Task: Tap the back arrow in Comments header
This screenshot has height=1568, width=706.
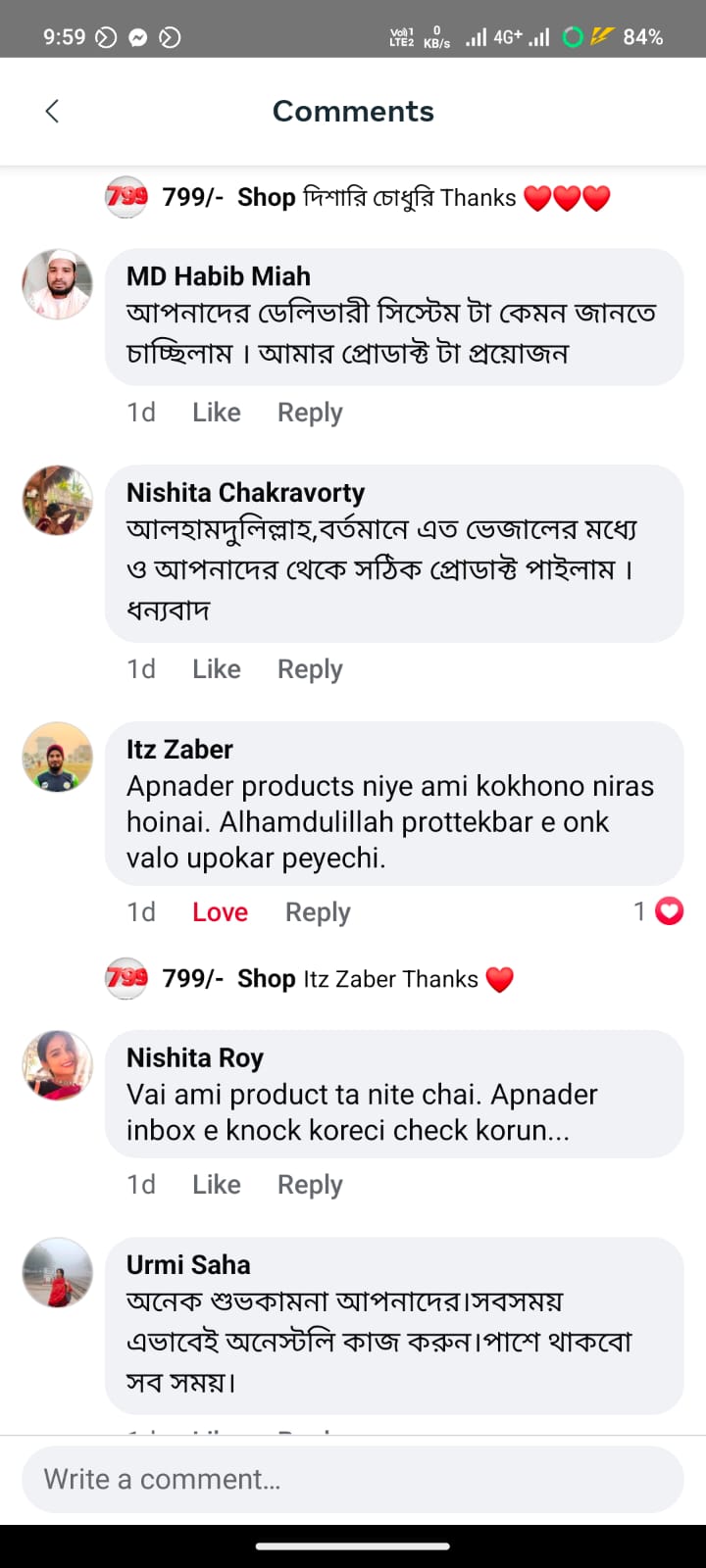Action: point(53,112)
